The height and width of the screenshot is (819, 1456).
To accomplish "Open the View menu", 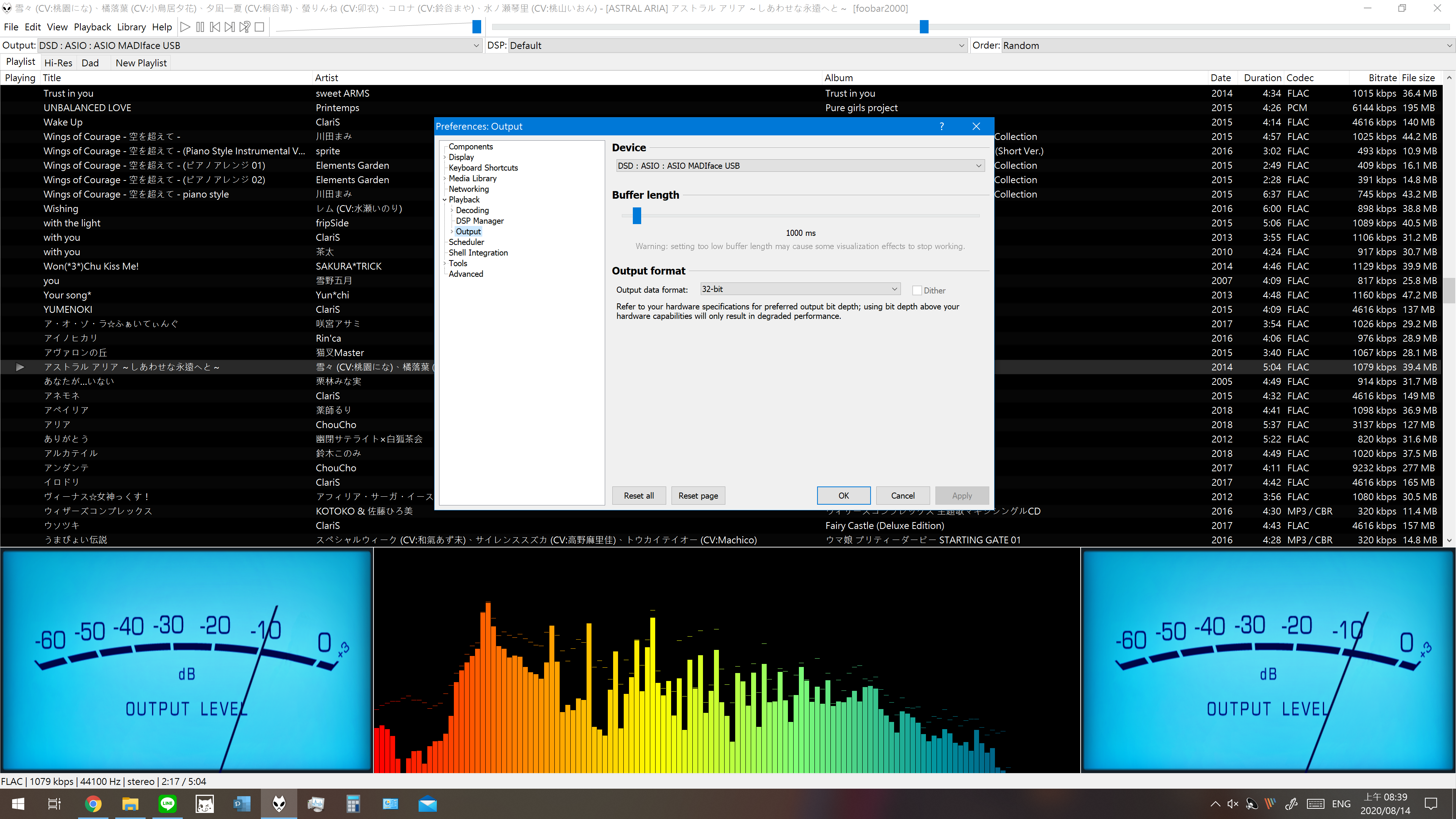I will 57,27.
